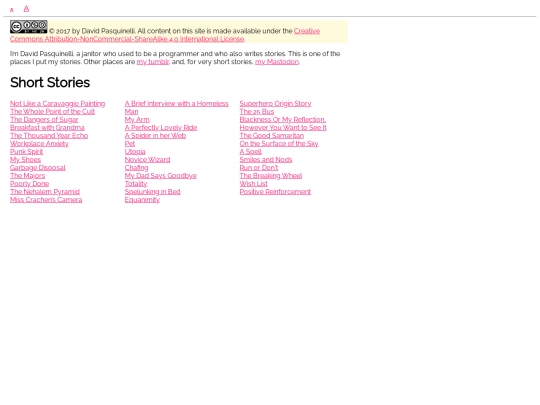The image size is (540, 405).
Task: Click 'Spelunking in Bed'
Action: pyautogui.click(x=153, y=192)
